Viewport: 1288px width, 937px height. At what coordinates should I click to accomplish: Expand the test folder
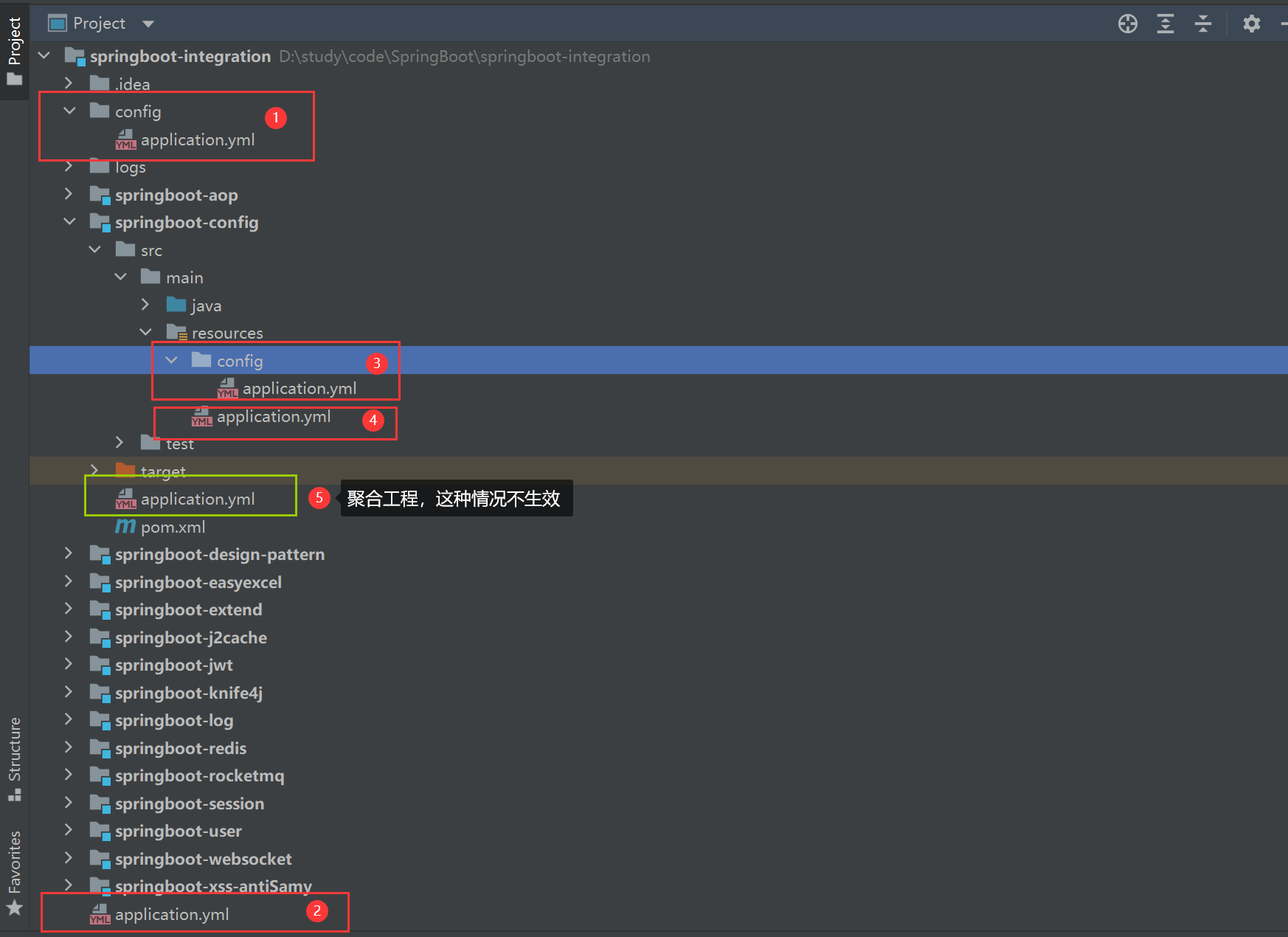point(120,443)
